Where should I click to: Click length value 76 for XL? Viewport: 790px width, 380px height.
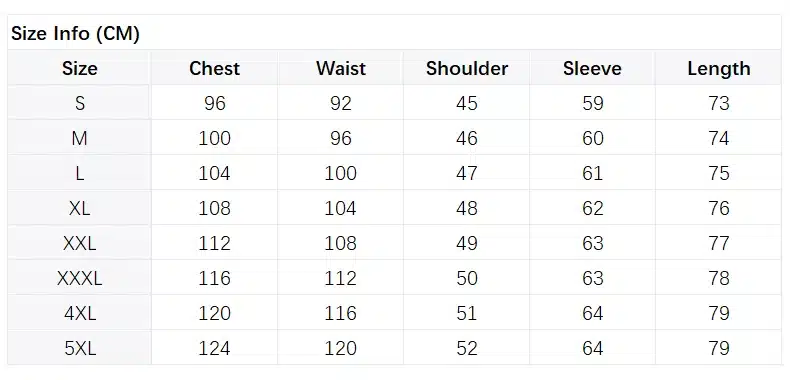pyautogui.click(x=718, y=208)
